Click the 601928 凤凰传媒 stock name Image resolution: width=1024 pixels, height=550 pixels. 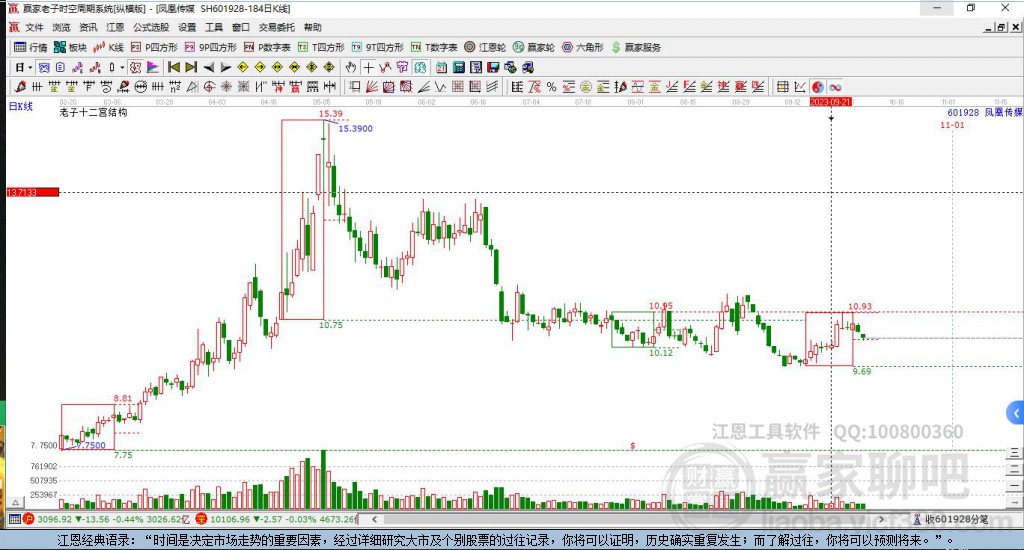tap(985, 112)
